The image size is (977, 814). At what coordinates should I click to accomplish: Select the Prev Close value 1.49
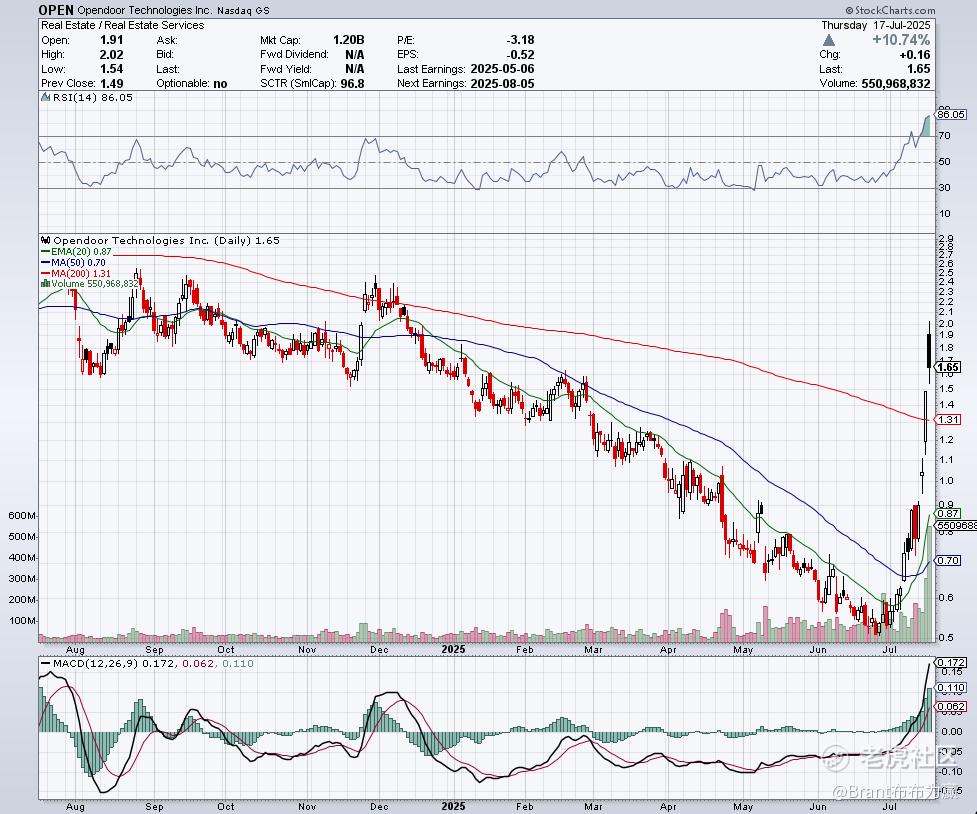point(112,84)
